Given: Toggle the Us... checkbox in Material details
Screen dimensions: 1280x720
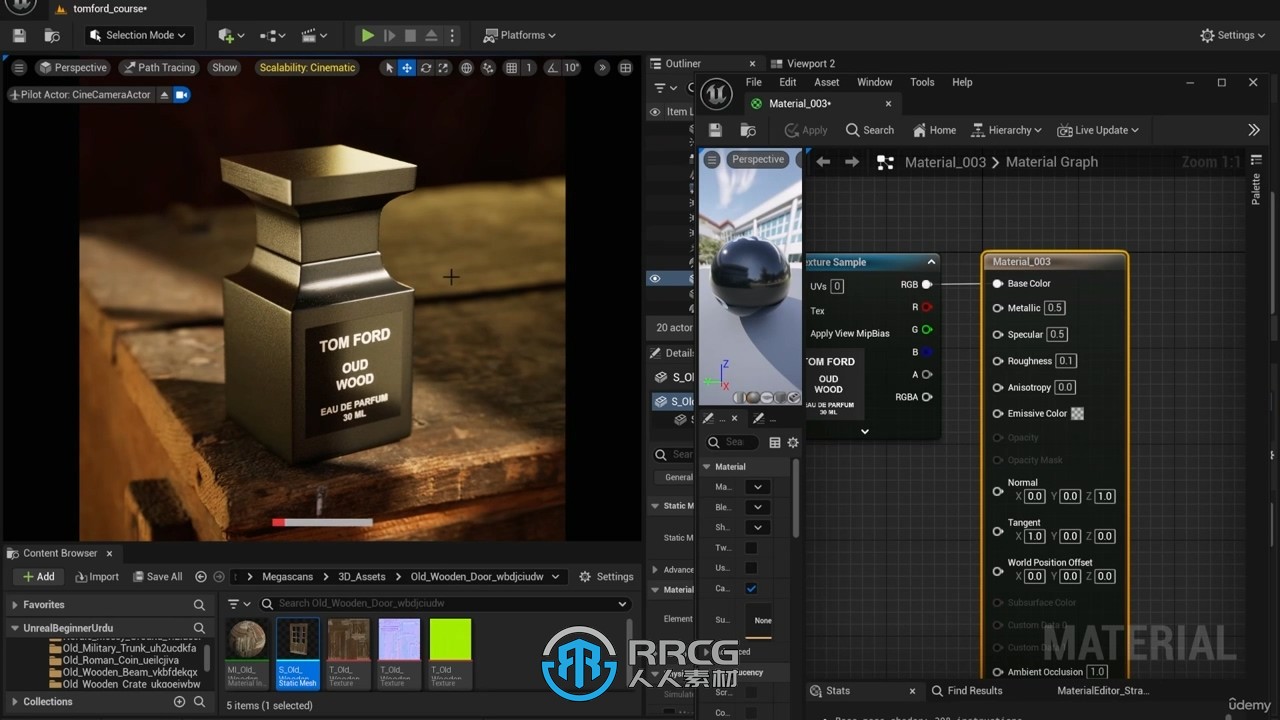Looking at the screenshot, I should point(751,568).
